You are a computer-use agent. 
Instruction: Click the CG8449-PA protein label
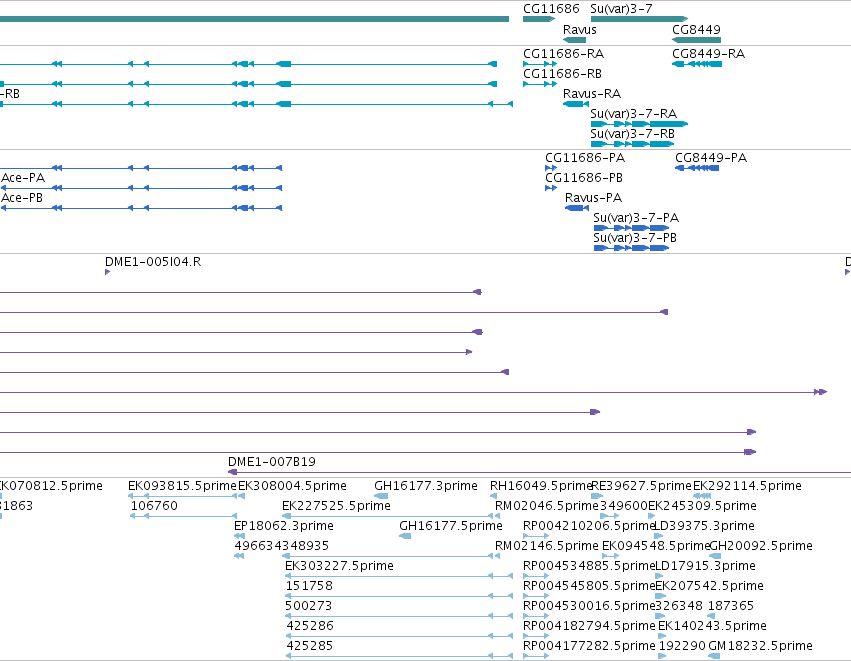(711, 158)
